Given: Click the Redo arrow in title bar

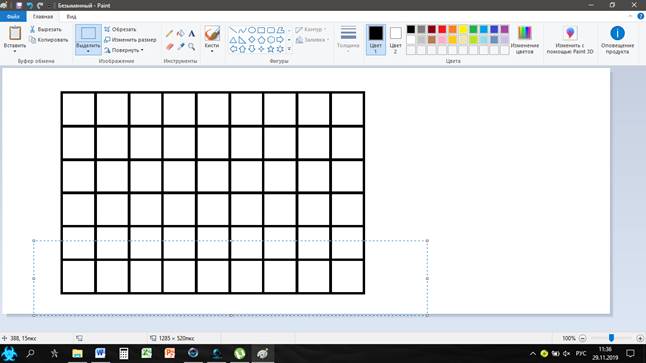Looking at the screenshot, I should [x=40, y=5].
